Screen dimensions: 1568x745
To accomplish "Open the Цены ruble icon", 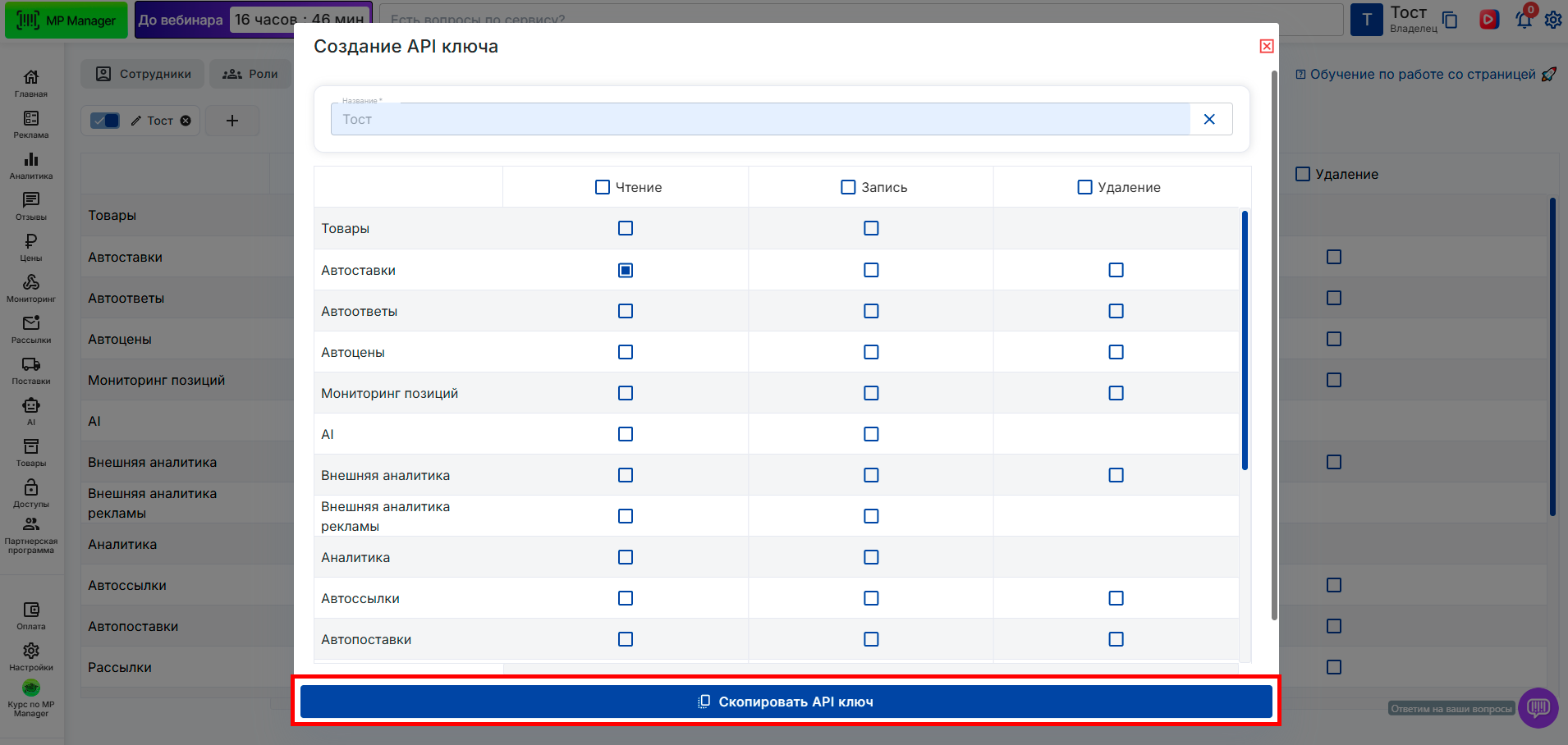I will pos(31,247).
